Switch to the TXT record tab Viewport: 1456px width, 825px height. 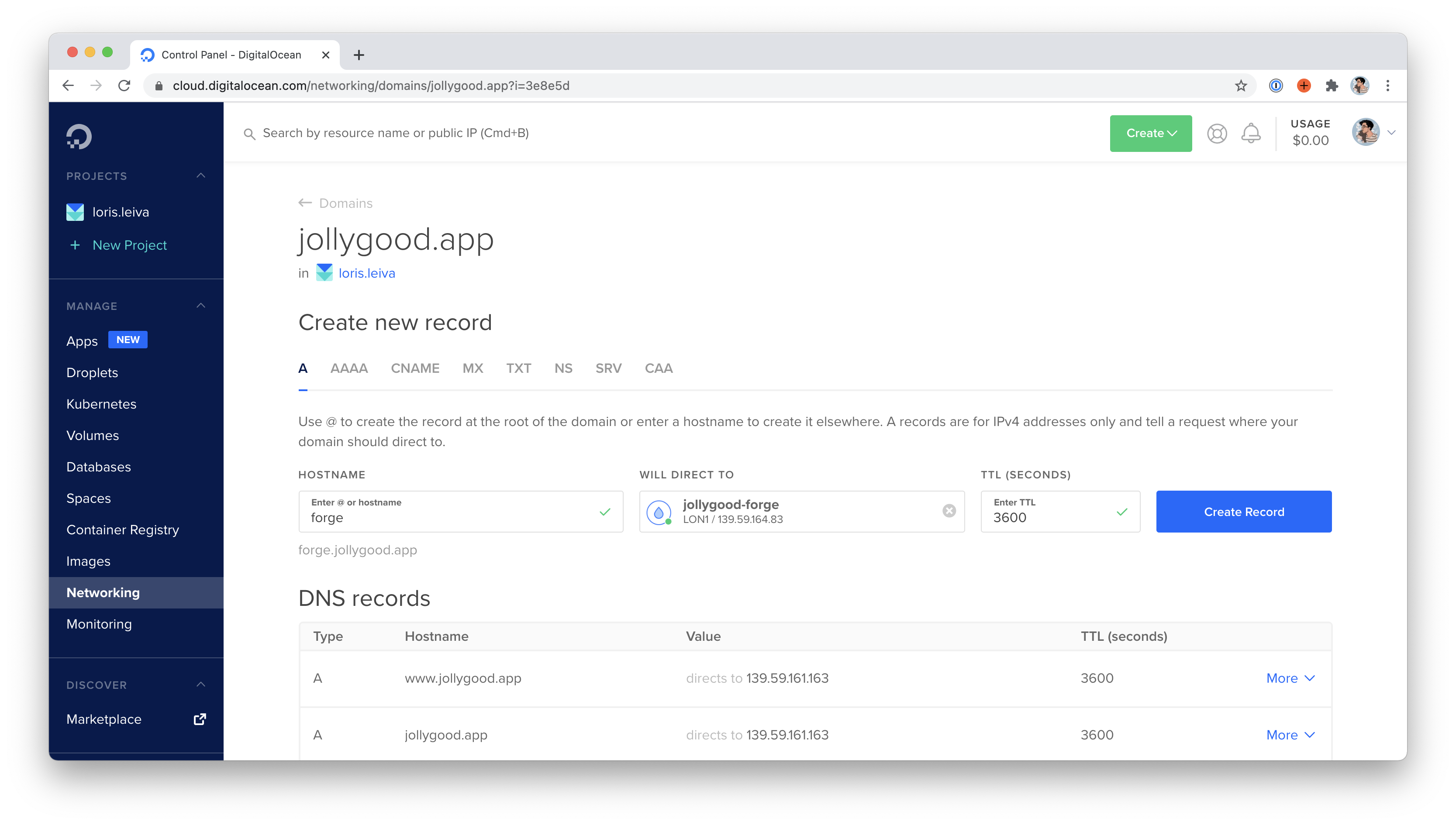point(518,368)
